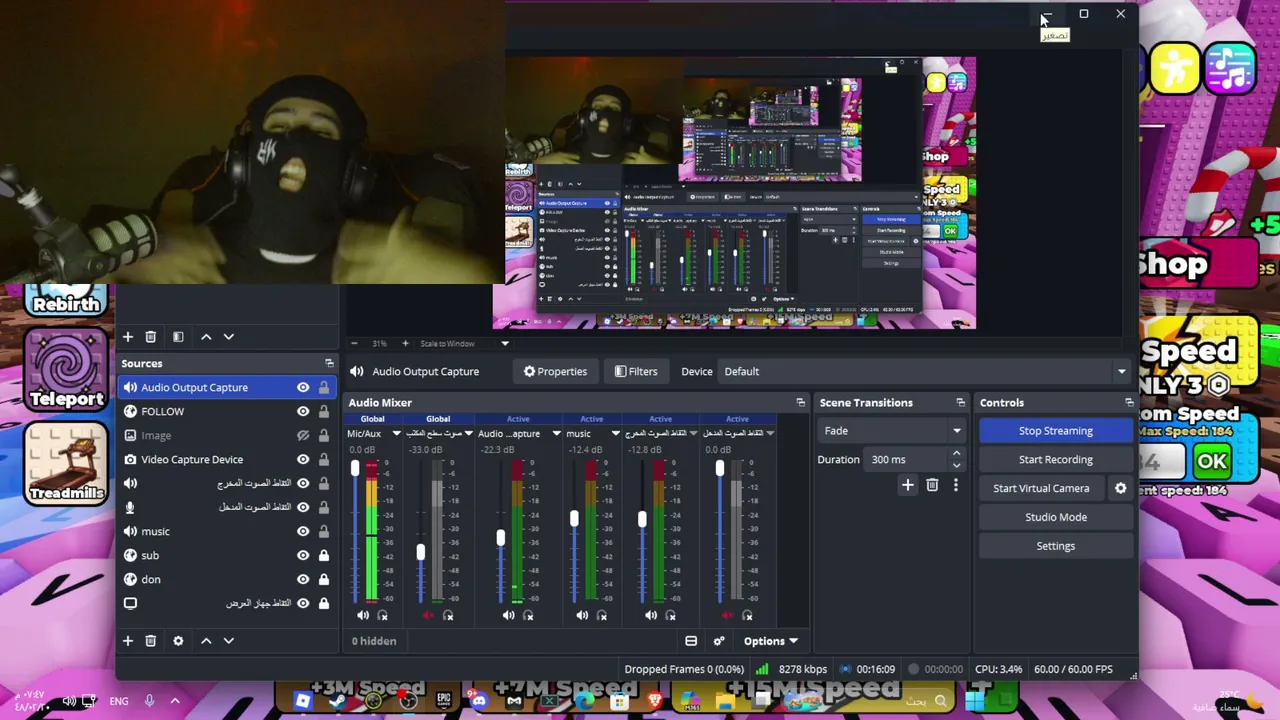
Task: Select the FOLLOW source row
Action: pos(227,411)
